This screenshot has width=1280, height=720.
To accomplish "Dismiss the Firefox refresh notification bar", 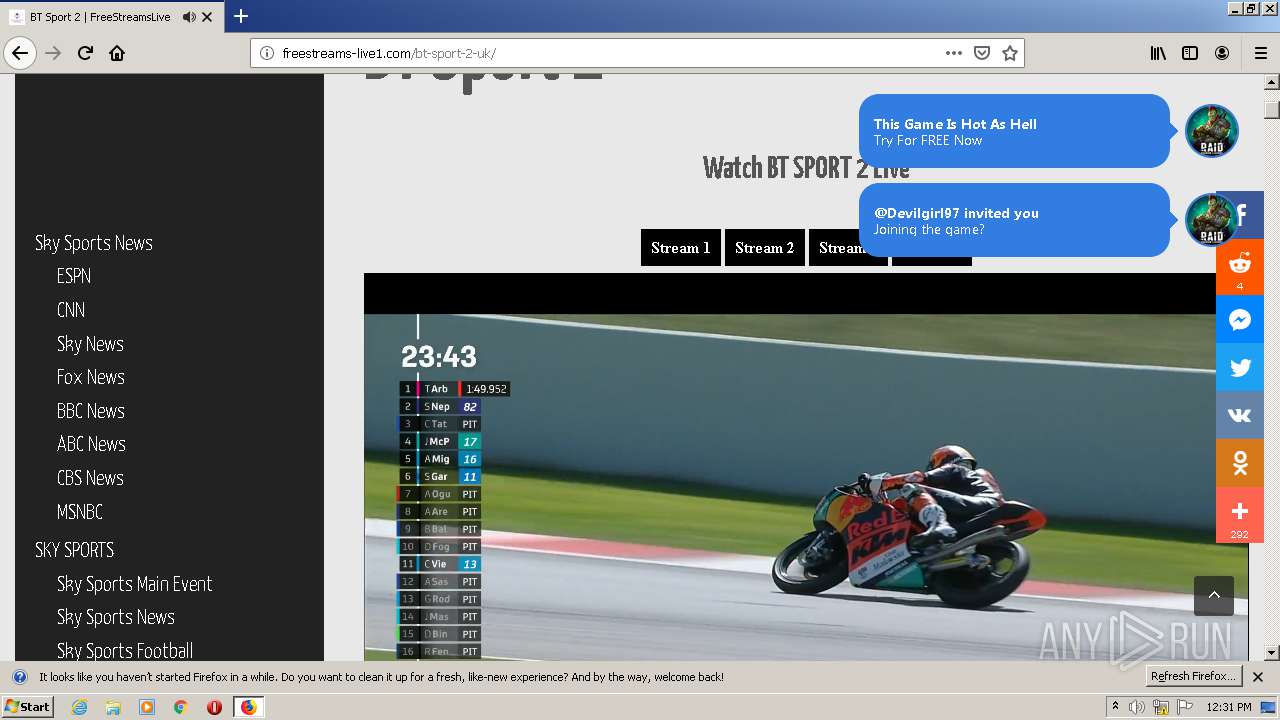I will tap(1258, 677).
